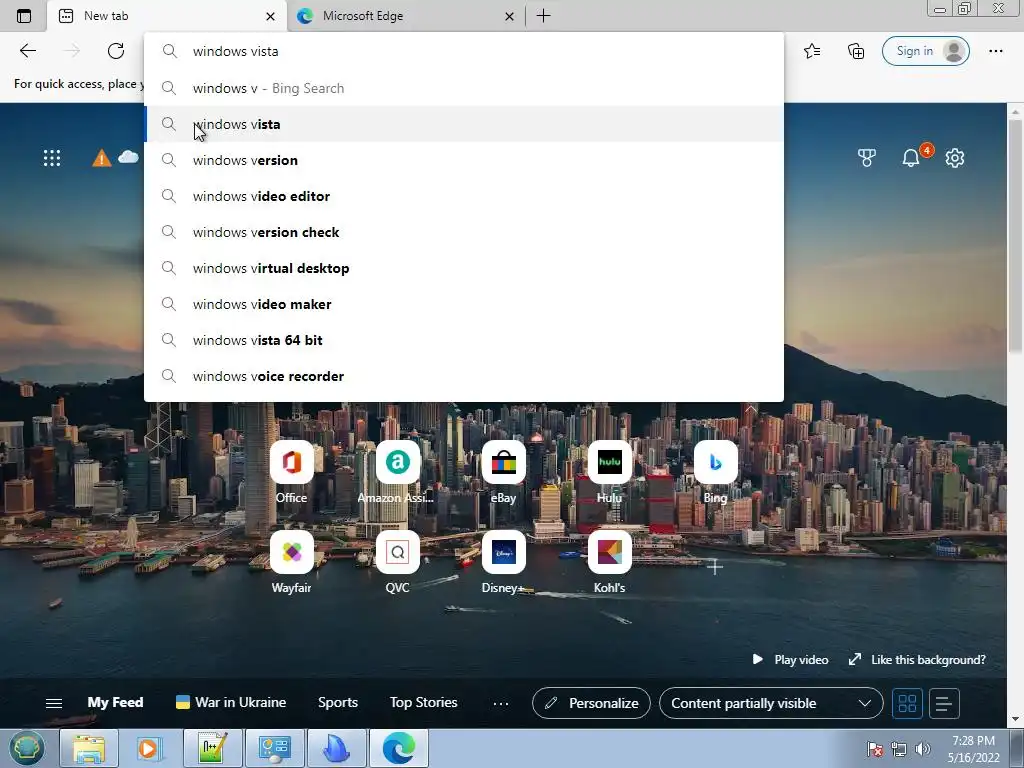Open the Windows Start orb
Image resolution: width=1024 pixels, height=768 pixels.
(26, 748)
